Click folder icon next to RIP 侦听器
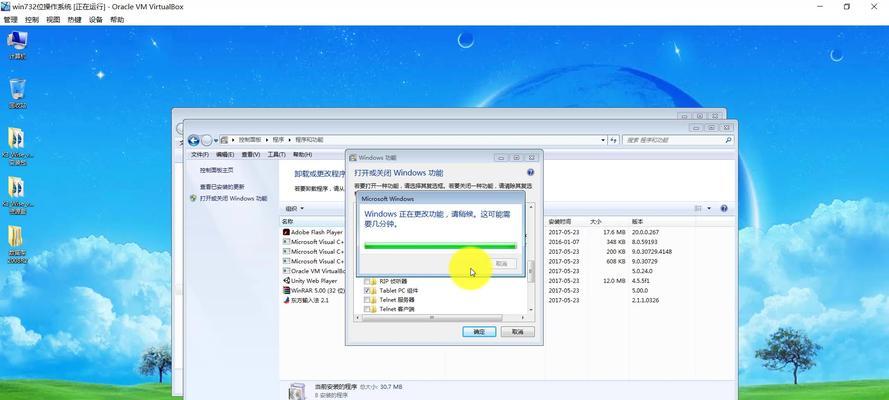The height and width of the screenshot is (400, 889). [x=374, y=281]
